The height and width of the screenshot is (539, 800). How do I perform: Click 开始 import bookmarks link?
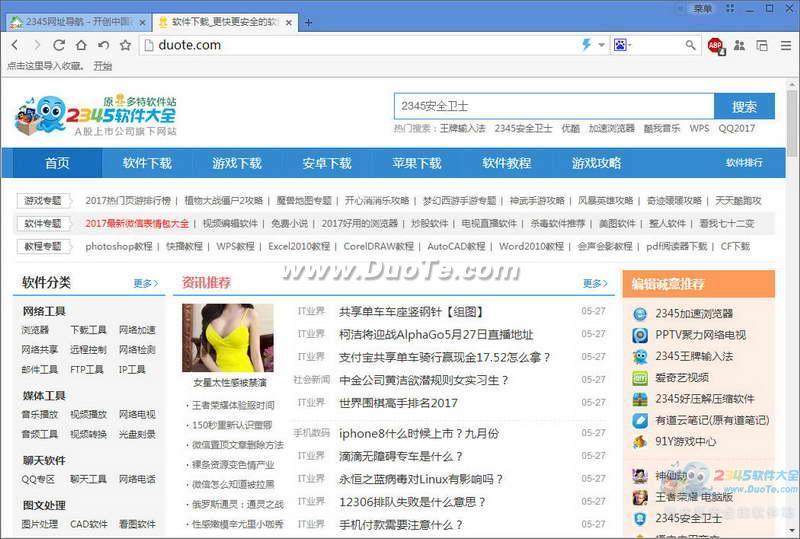(103, 66)
